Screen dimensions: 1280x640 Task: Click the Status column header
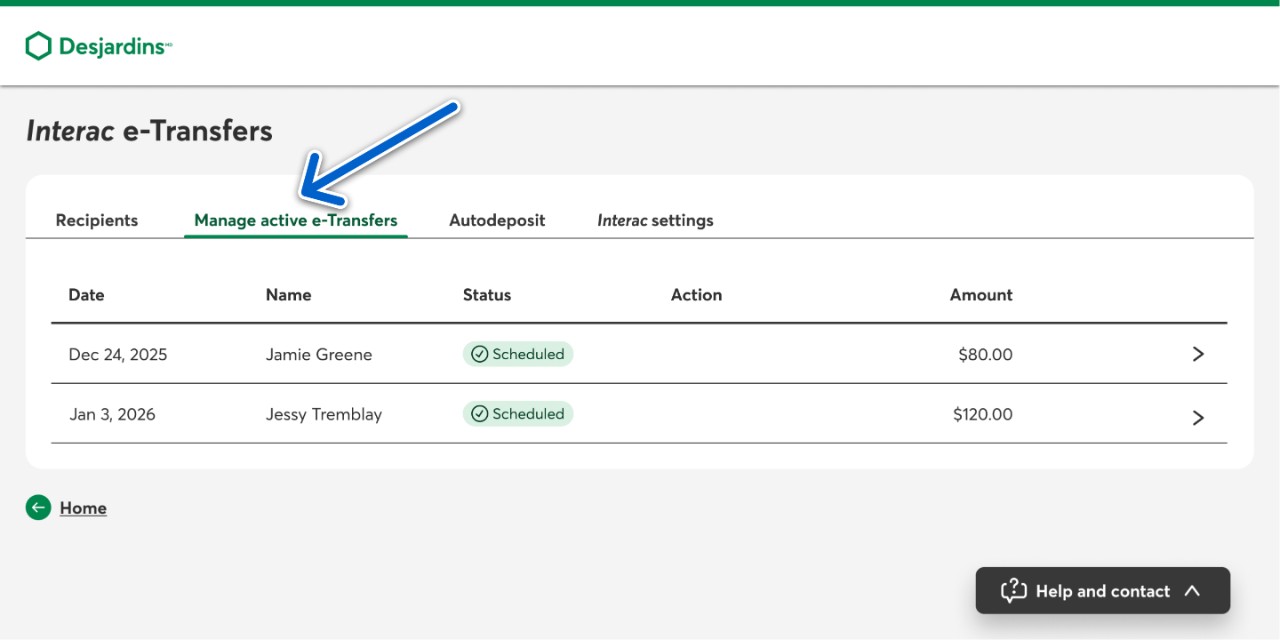coord(487,295)
